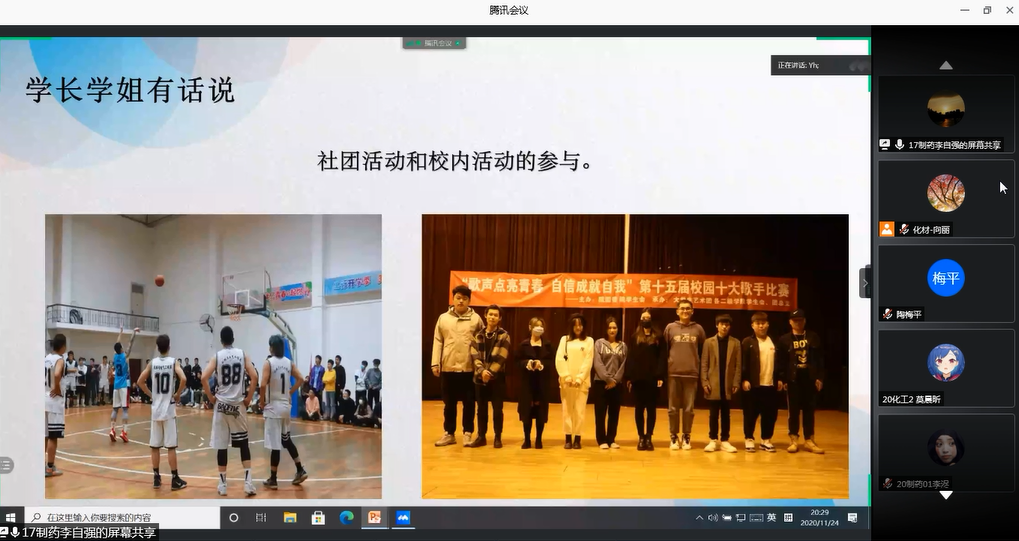Click the basketball game photo on slide
Image resolution: width=1019 pixels, height=541 pixels.
point(213,355)
